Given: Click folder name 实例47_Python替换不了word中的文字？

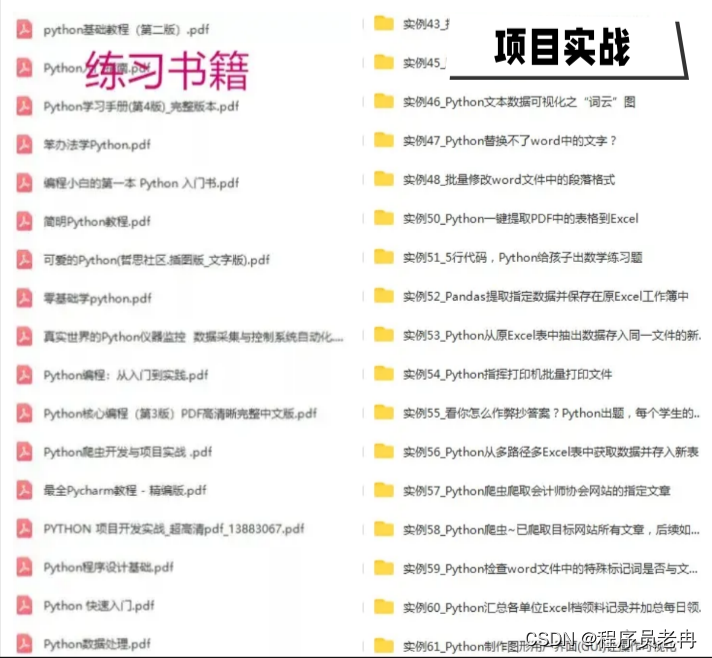Looking at the screenshot, I should coord(510,141).
